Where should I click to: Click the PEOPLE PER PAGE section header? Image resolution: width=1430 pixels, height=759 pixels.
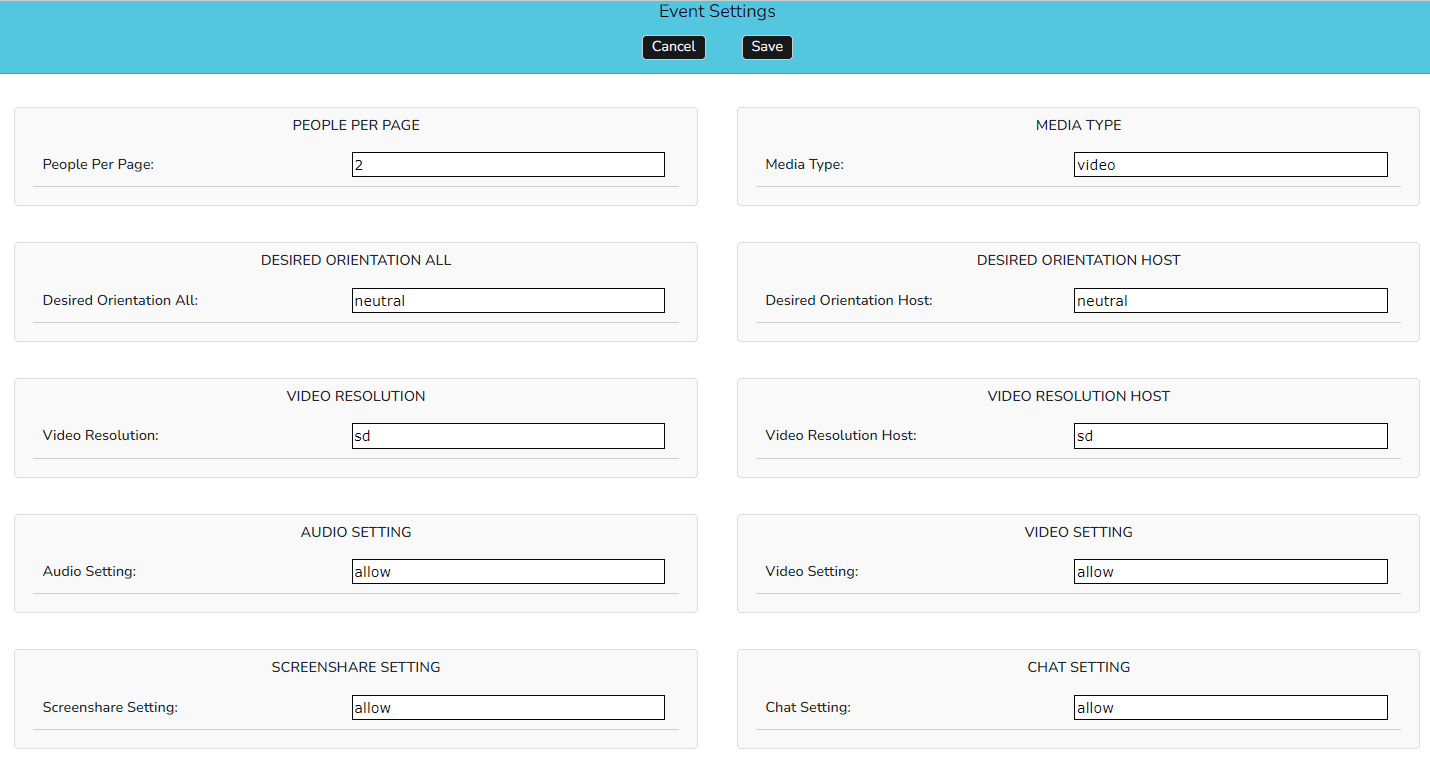click(355, 125)
